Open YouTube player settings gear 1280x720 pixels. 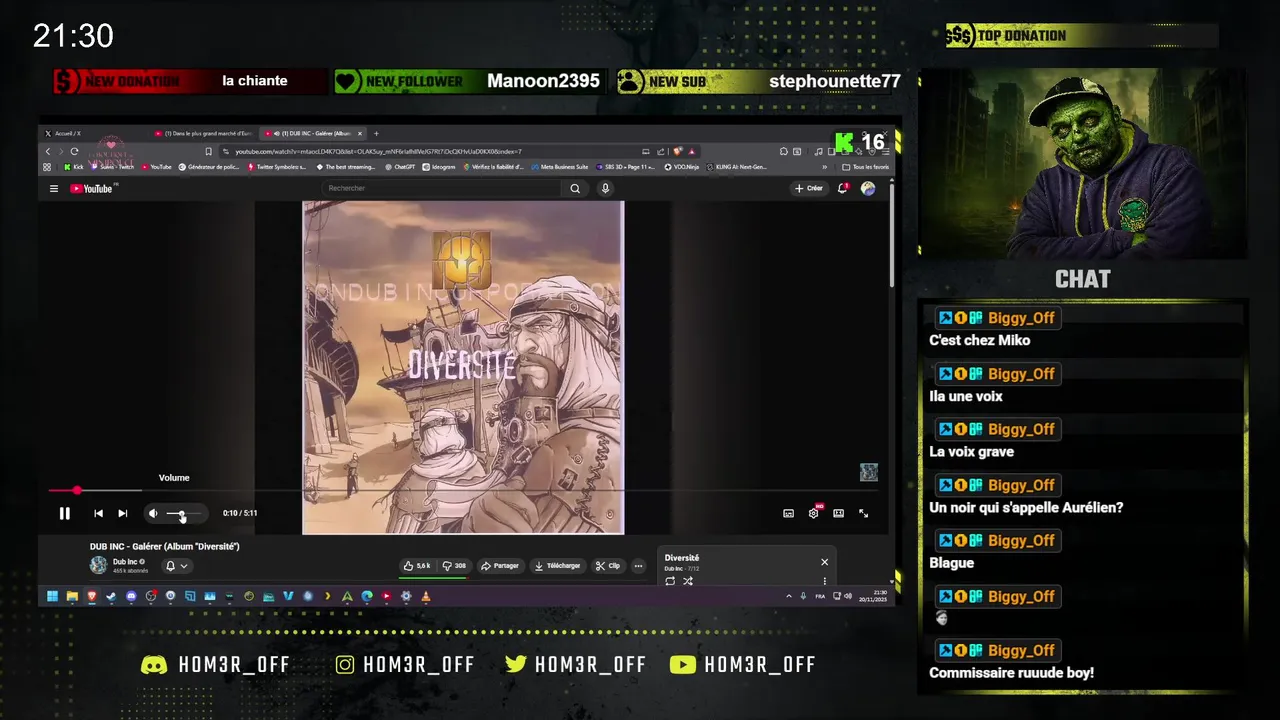[814, 513]
